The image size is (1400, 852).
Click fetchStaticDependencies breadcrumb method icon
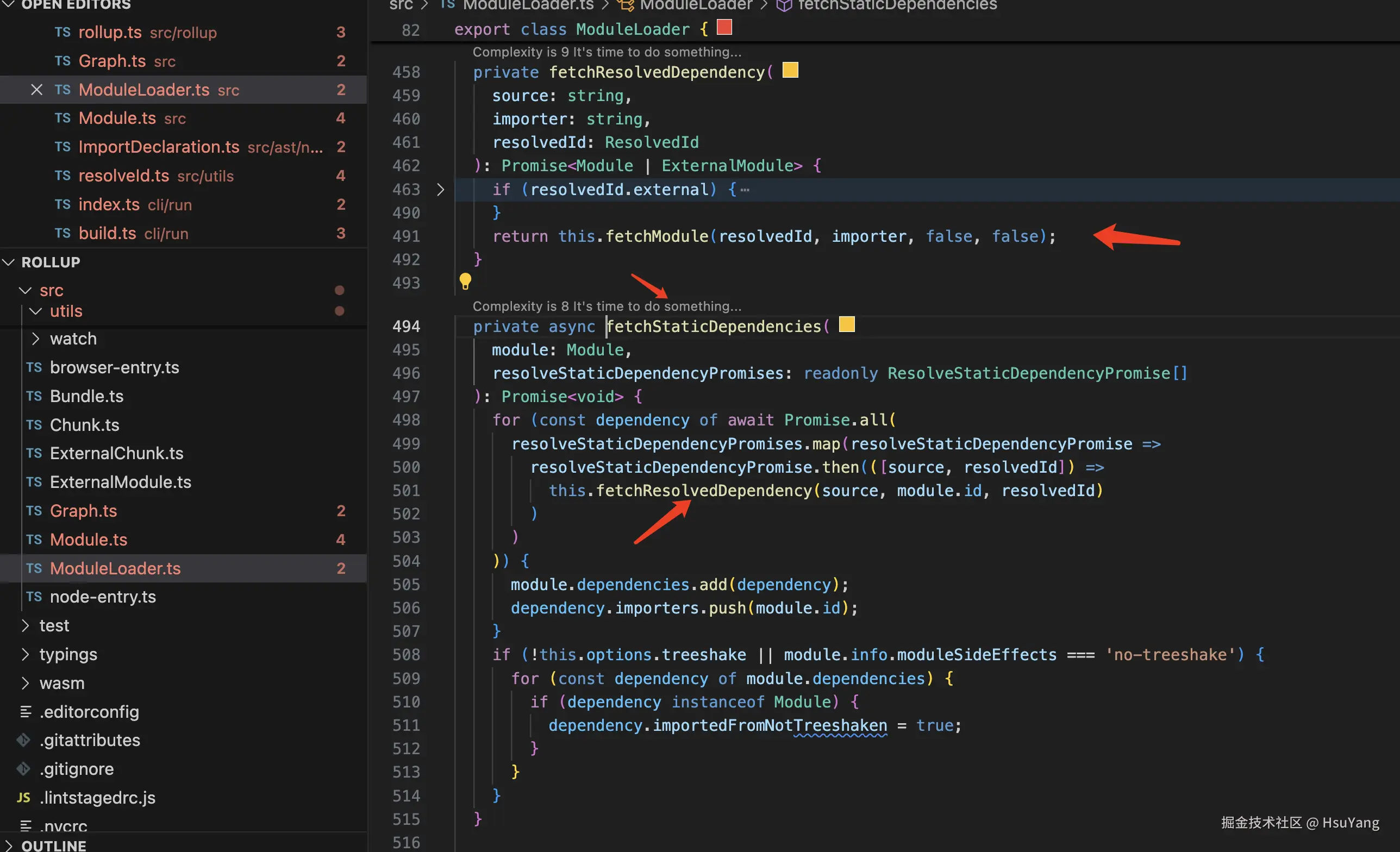coord(784,5)
